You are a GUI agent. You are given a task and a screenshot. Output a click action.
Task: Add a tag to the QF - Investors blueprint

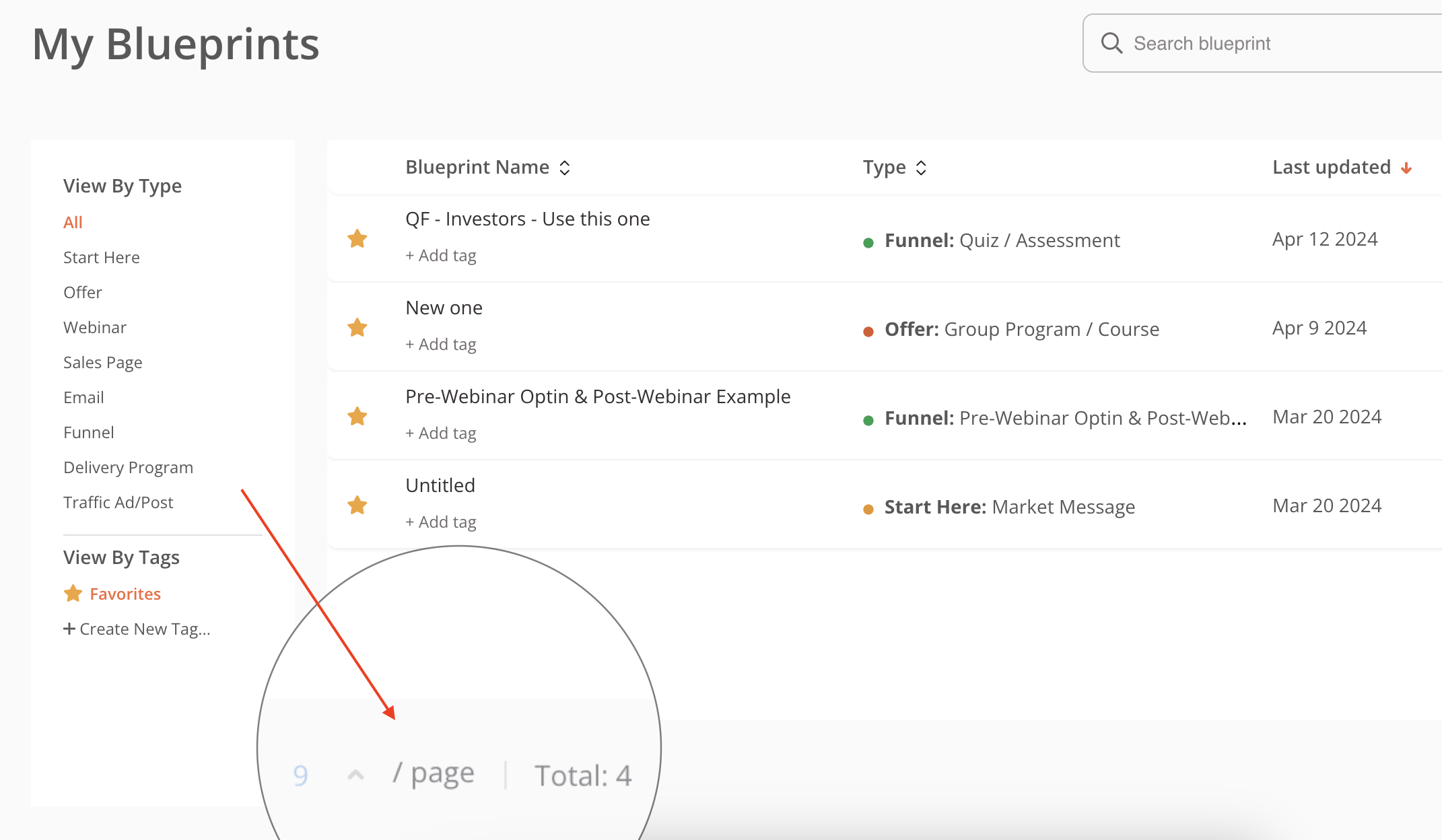(441, 256)
